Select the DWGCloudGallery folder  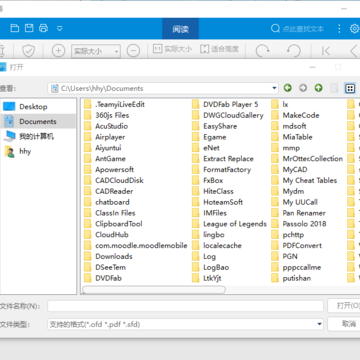click(x=228, y=115)
